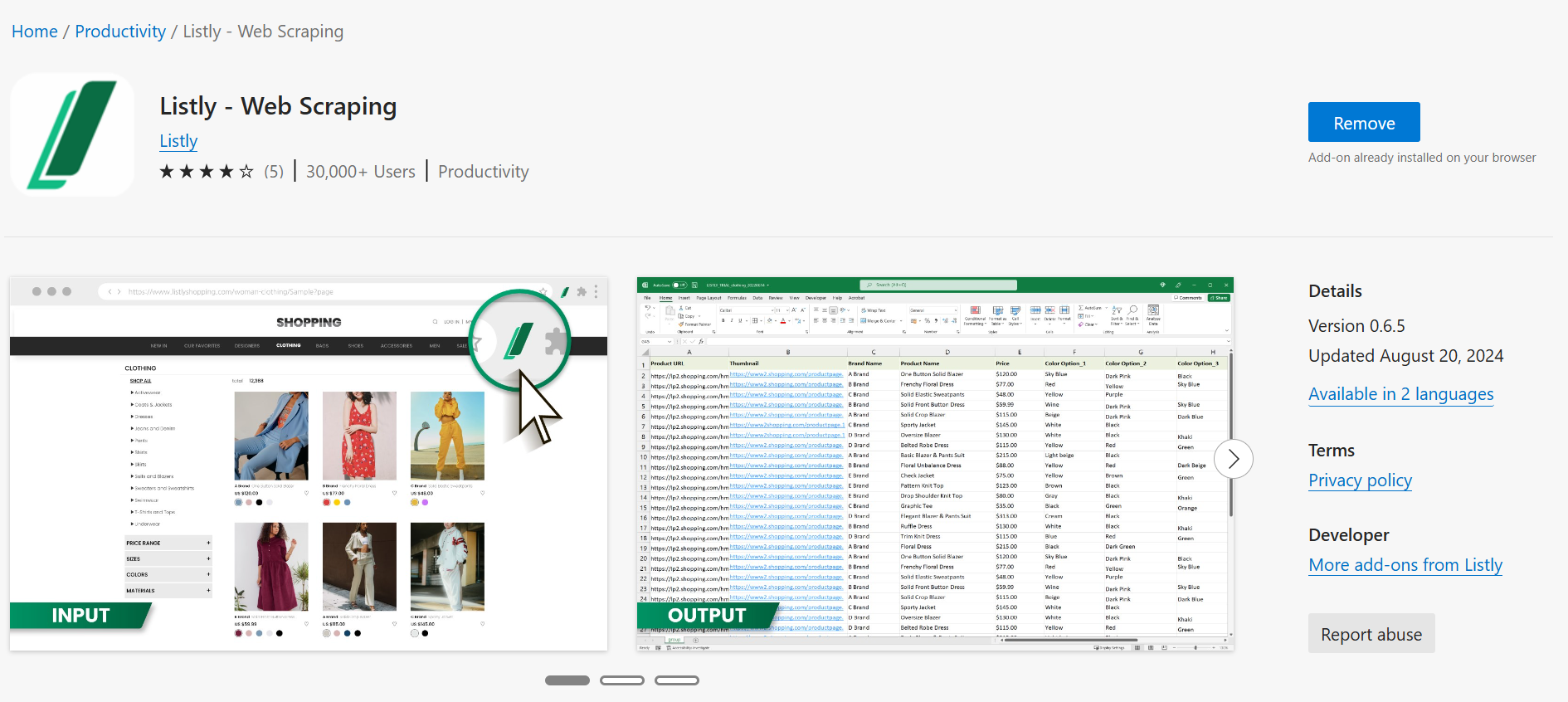Click the Productivity category label
The image size is (1568, 702).
tap(484, 172)
